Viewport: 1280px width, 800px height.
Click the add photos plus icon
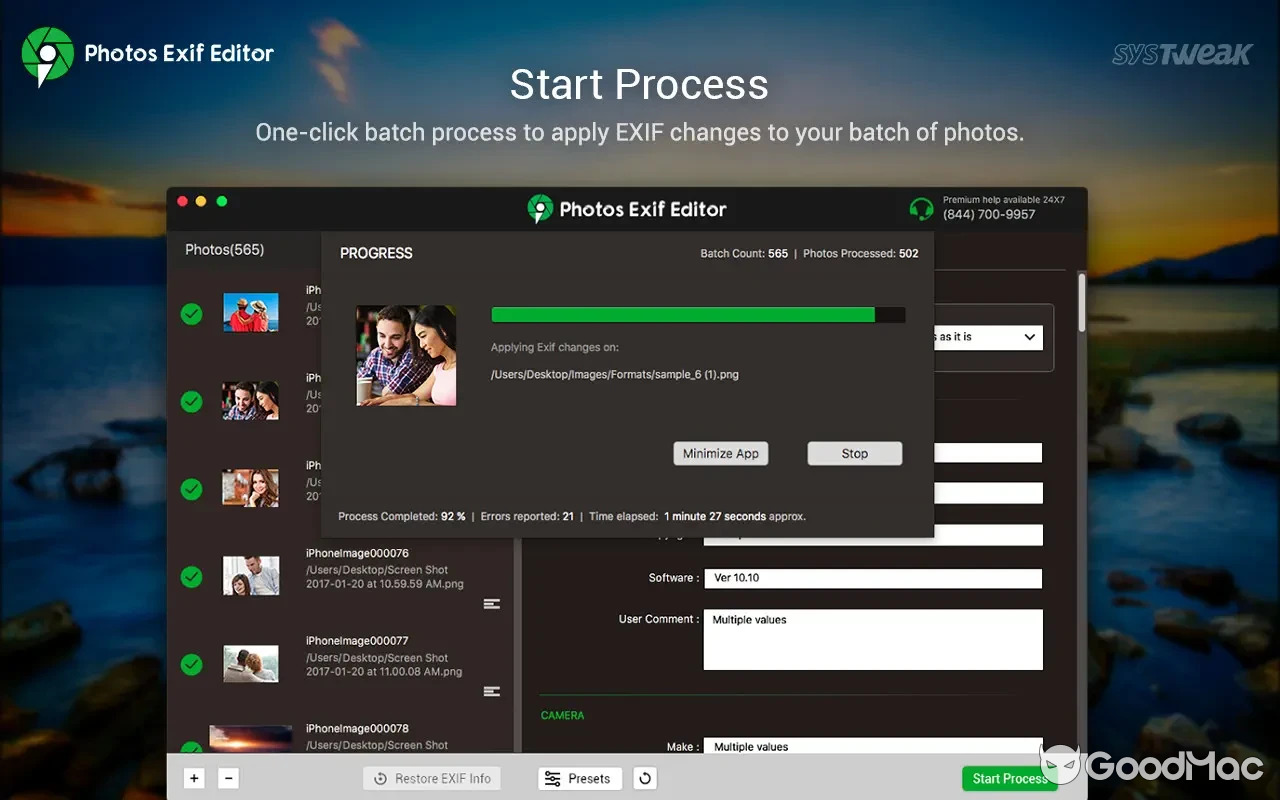(193, 778)
